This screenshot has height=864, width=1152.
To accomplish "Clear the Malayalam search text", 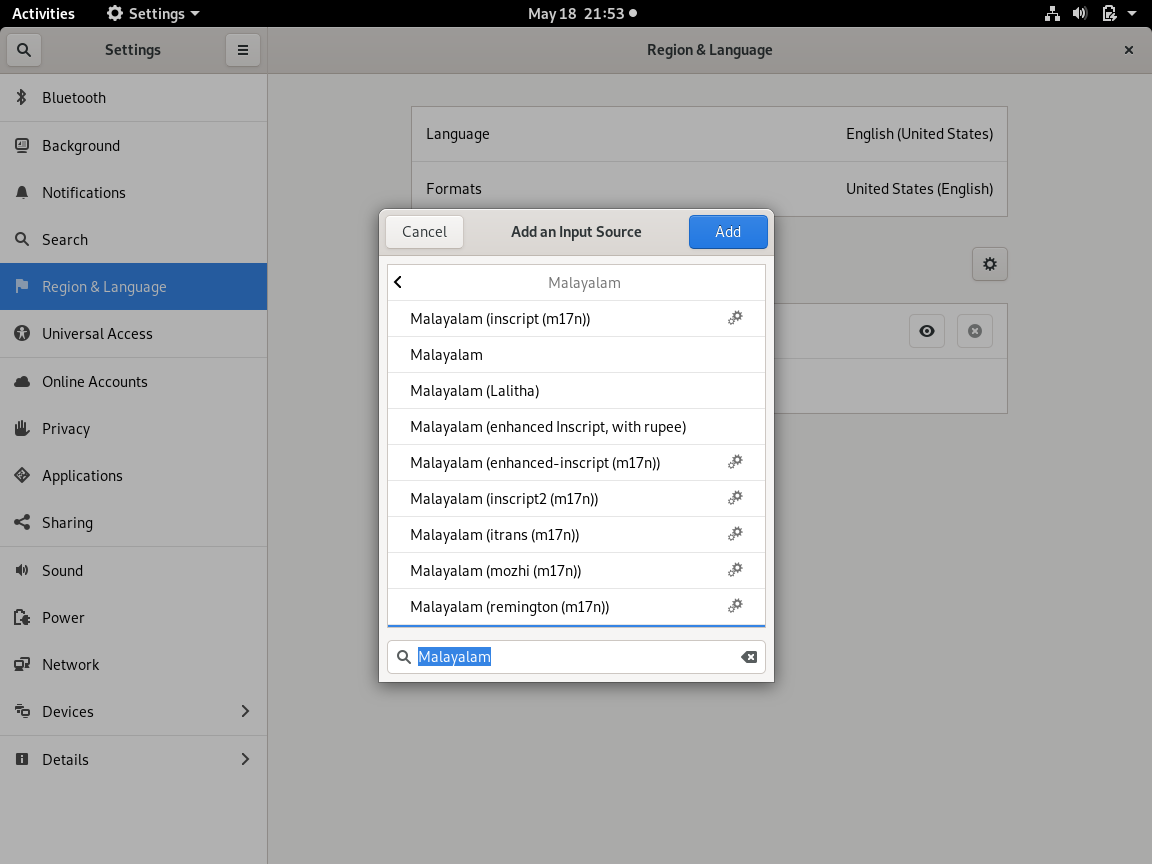I will [748, 657].
